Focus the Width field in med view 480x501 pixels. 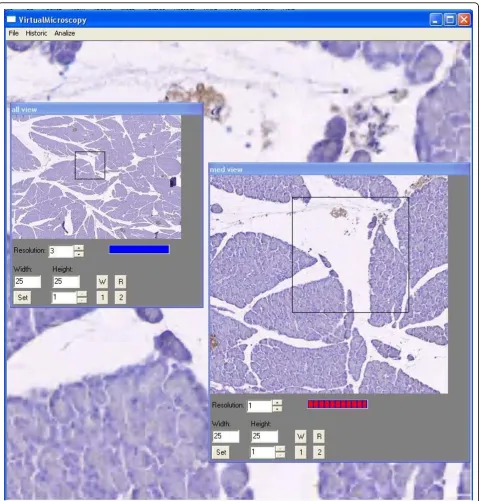[x=226, y=436]
